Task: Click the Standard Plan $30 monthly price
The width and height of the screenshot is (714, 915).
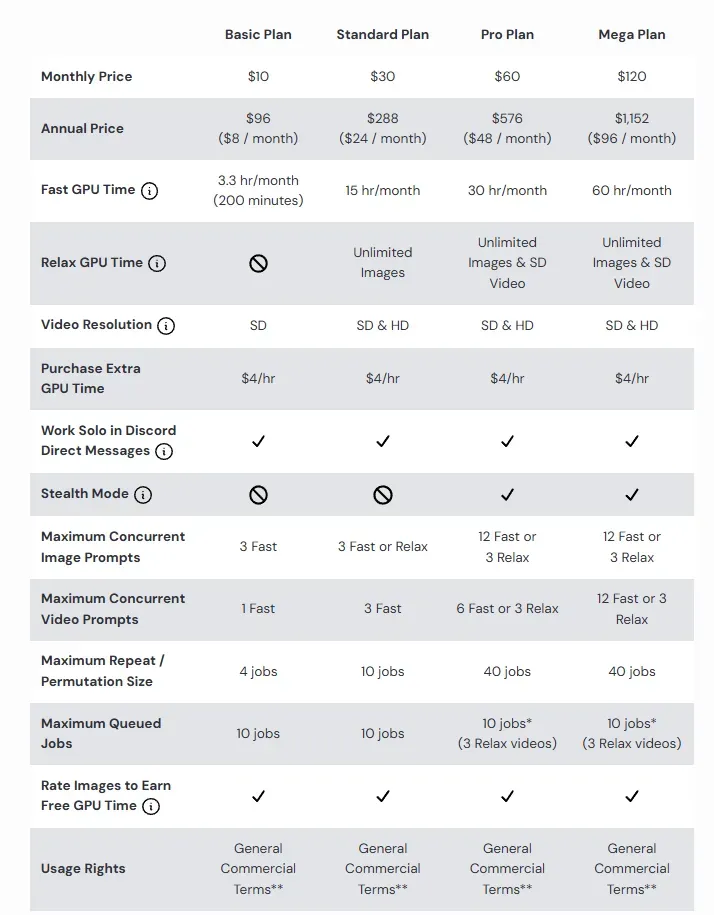Action: coord(383,76)
